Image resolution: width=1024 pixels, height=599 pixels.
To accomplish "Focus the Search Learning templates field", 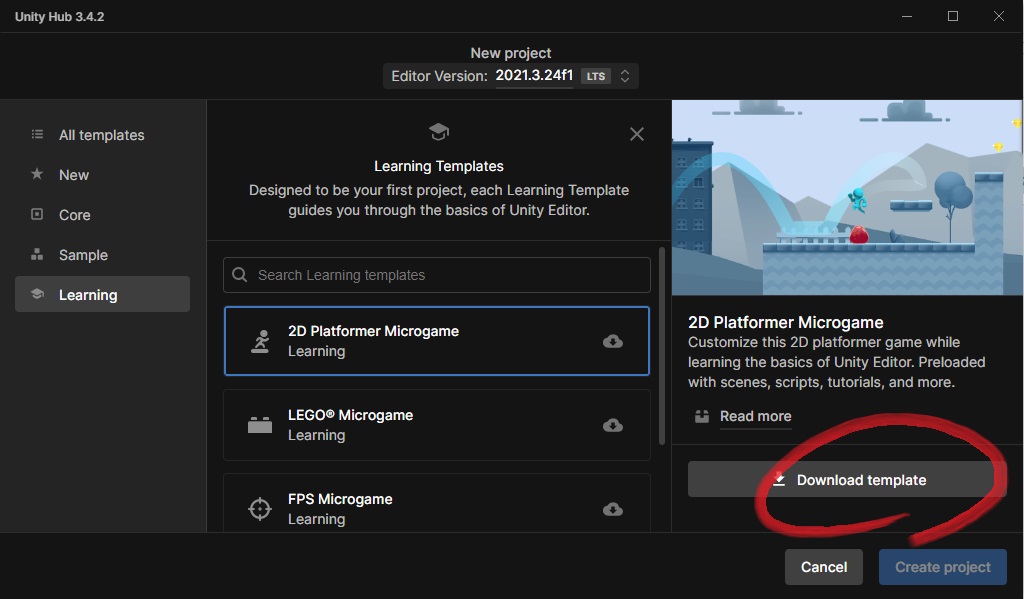I will coord(437,275).
